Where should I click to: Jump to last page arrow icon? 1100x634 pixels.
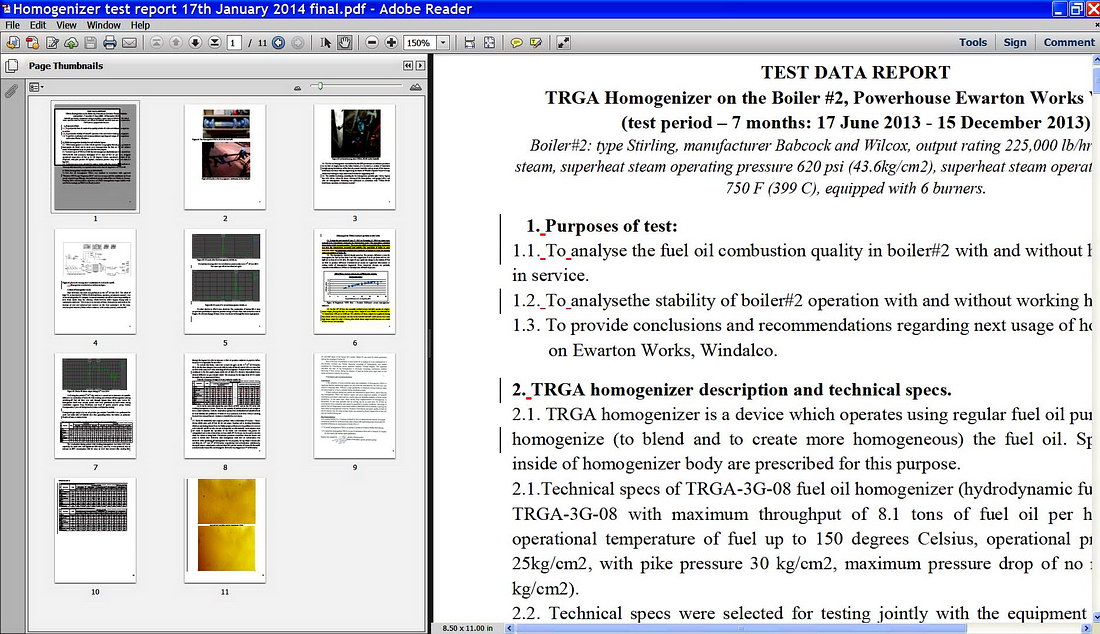215,43
